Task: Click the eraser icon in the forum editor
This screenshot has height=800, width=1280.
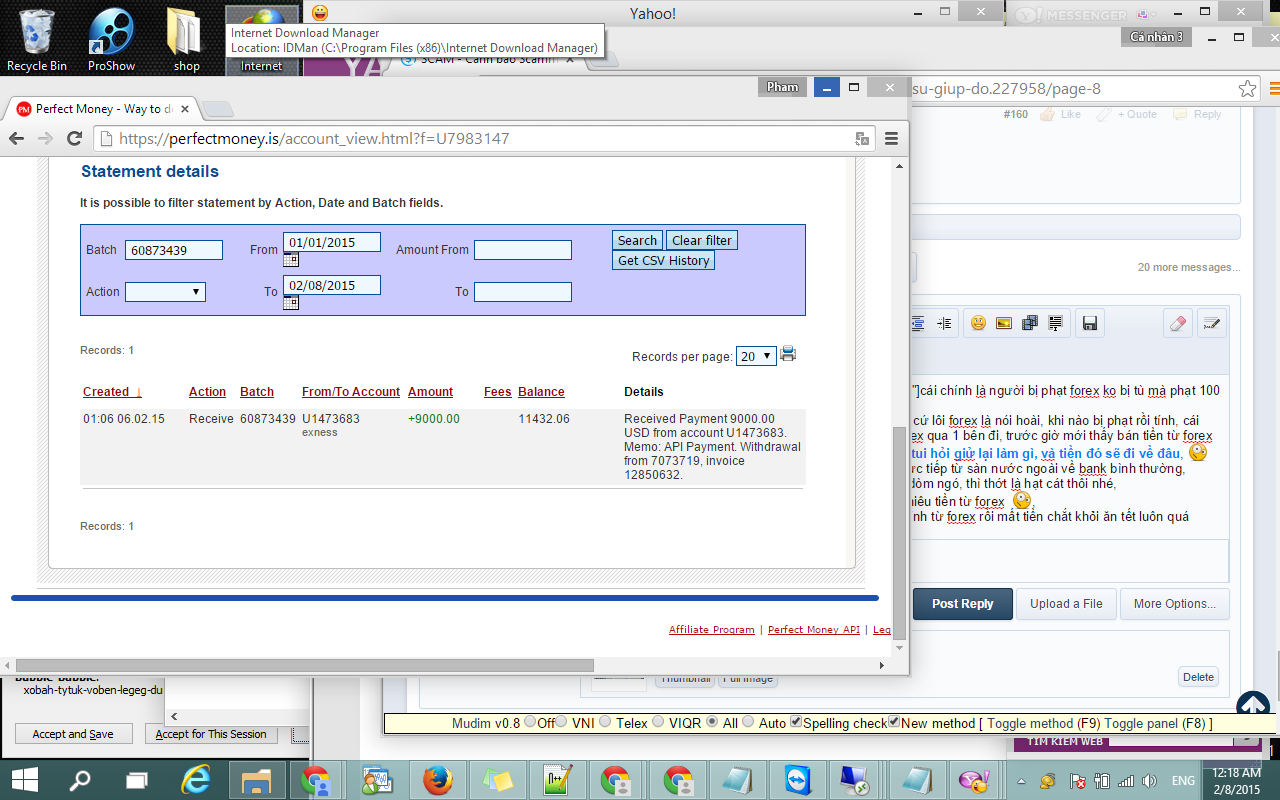Action: [x=1178, y=323]
